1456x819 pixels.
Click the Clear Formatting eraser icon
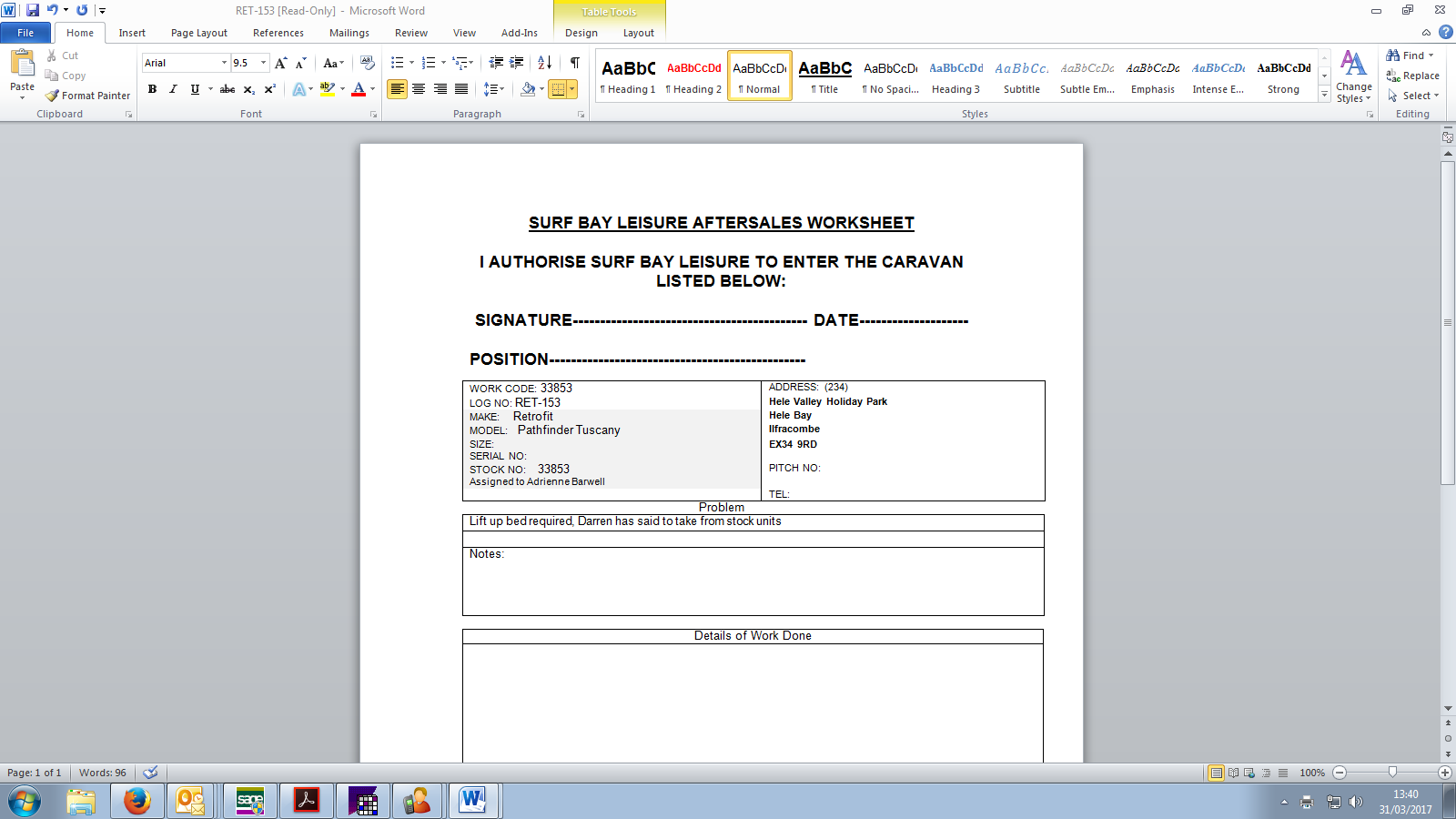pos(368,63)
